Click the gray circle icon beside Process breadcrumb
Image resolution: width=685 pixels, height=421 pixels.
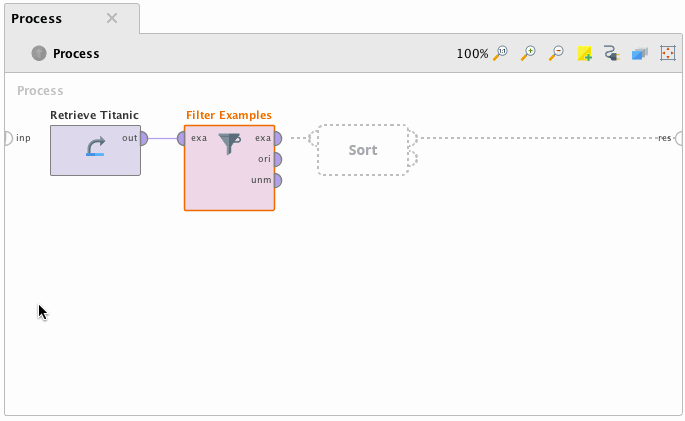point(39,54)
